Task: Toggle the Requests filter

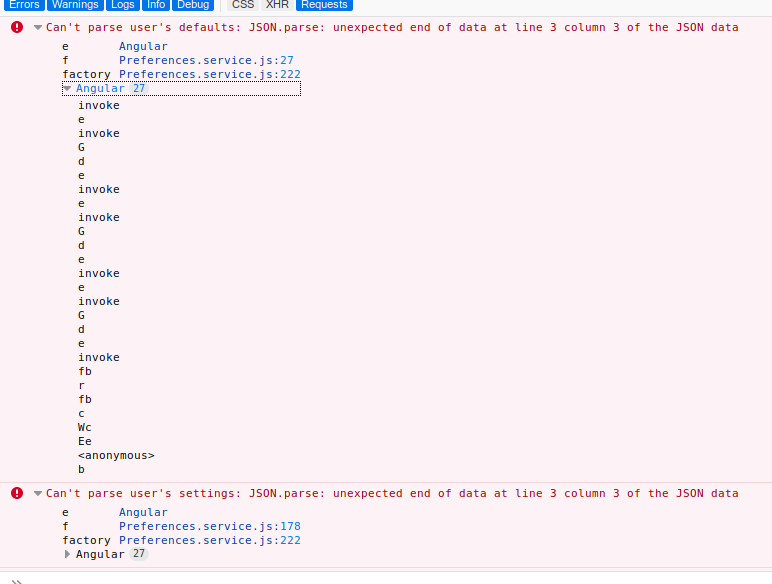Action: coord(324,5)
